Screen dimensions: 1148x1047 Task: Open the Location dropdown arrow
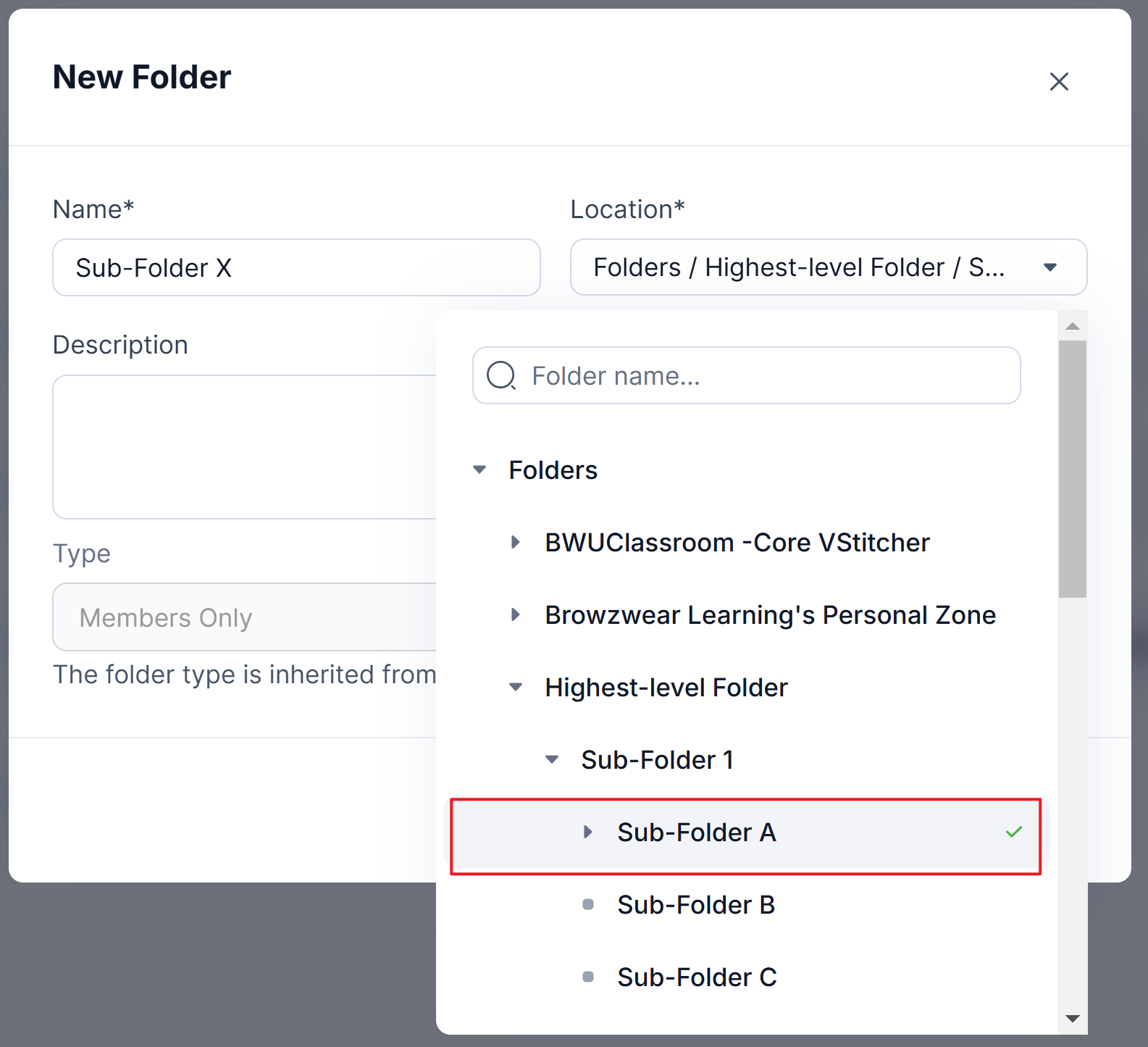(1050, 267)
